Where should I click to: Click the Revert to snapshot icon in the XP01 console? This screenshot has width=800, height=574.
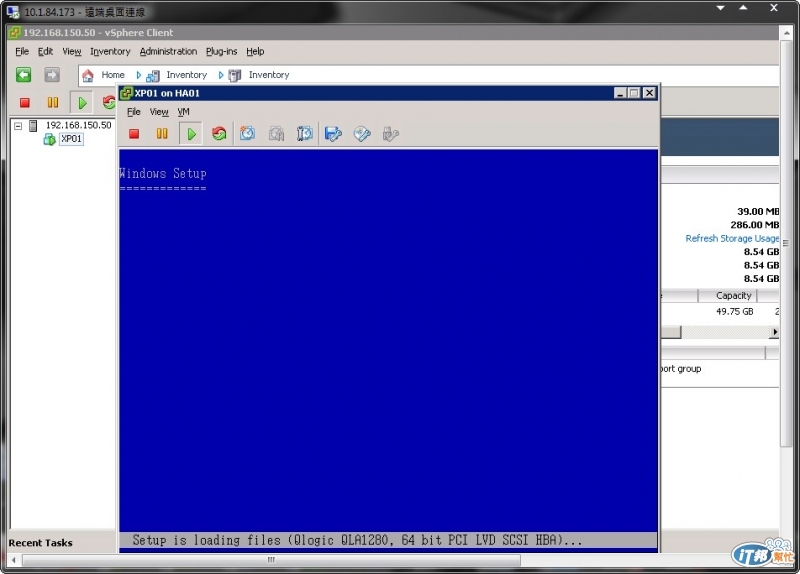[x=276, y=134]
